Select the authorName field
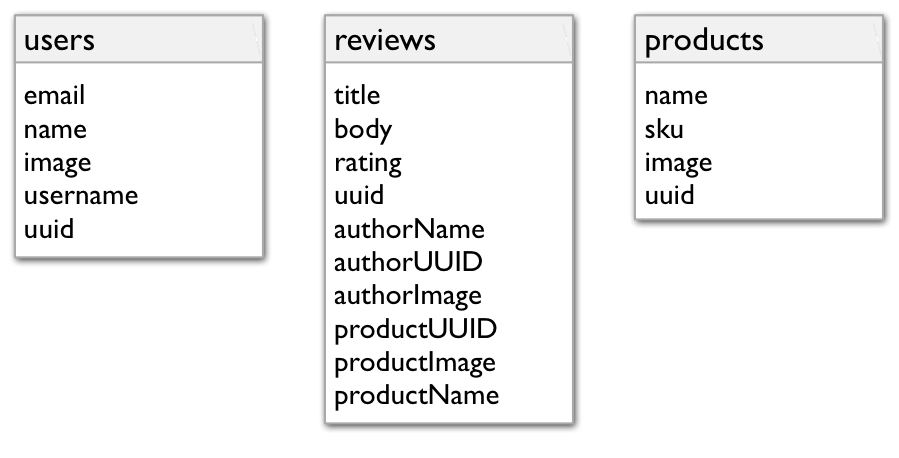The height and width of the screenshot is (458, 899). click(409, 229)
